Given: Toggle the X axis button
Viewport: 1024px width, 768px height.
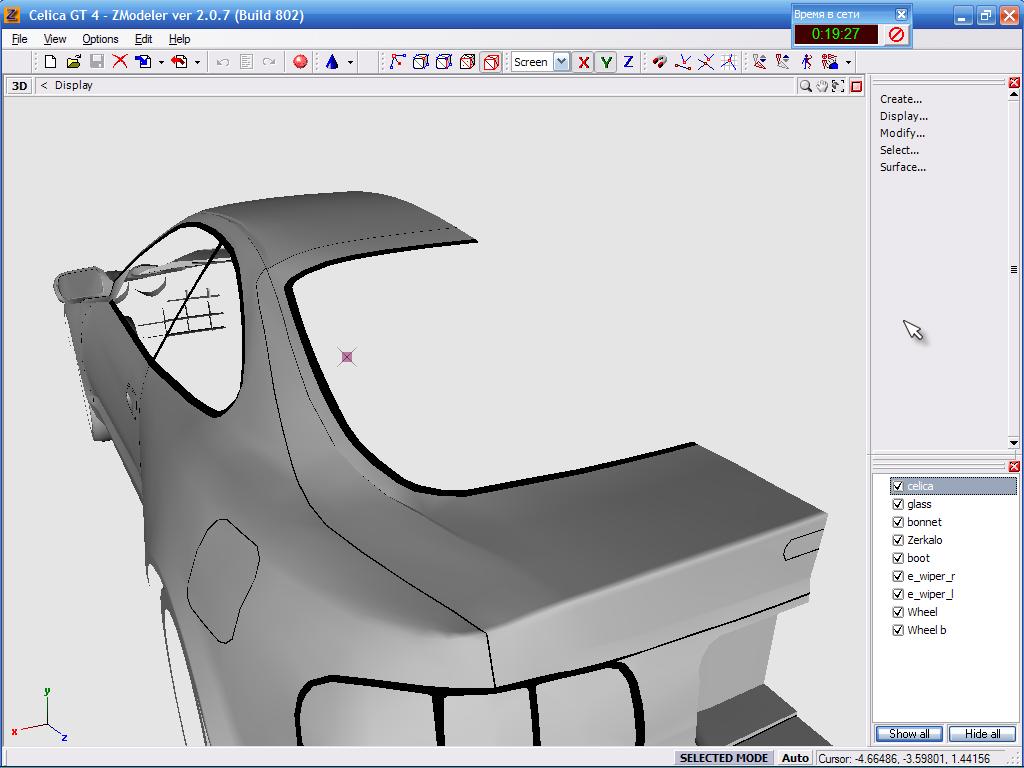Looking at the screenshot, I should [x=584, y=62].
